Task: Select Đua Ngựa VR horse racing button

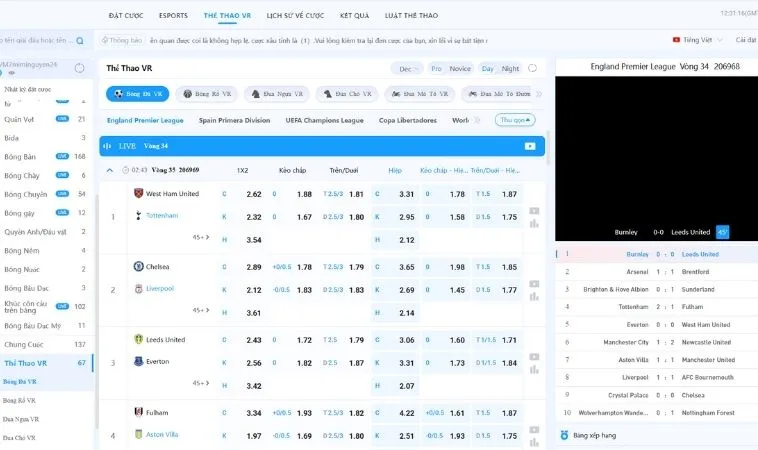Action: click(x=277, y=94)
